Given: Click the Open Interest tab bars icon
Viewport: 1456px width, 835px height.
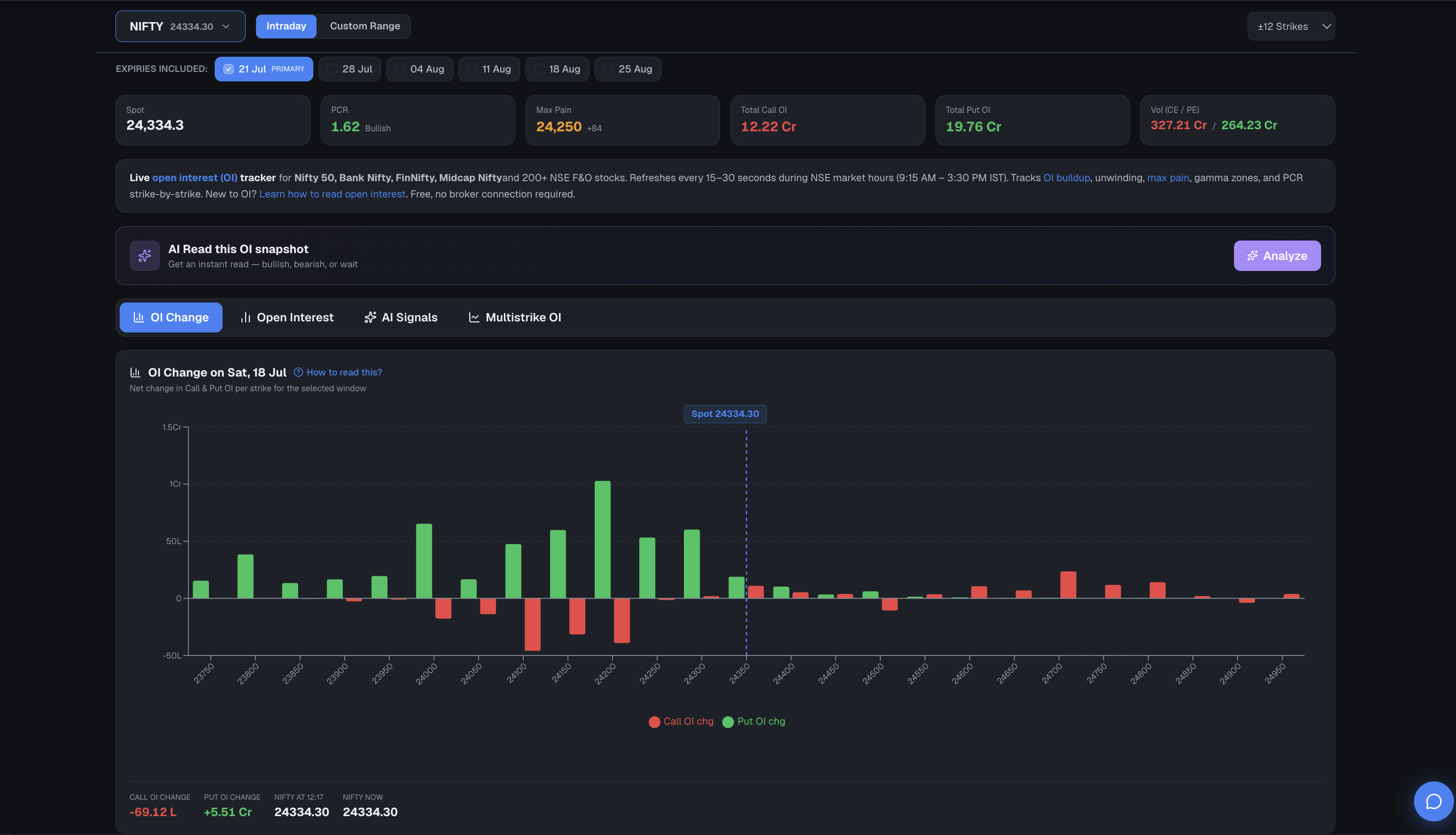Looking at the screenshot, I should point(245,317).
